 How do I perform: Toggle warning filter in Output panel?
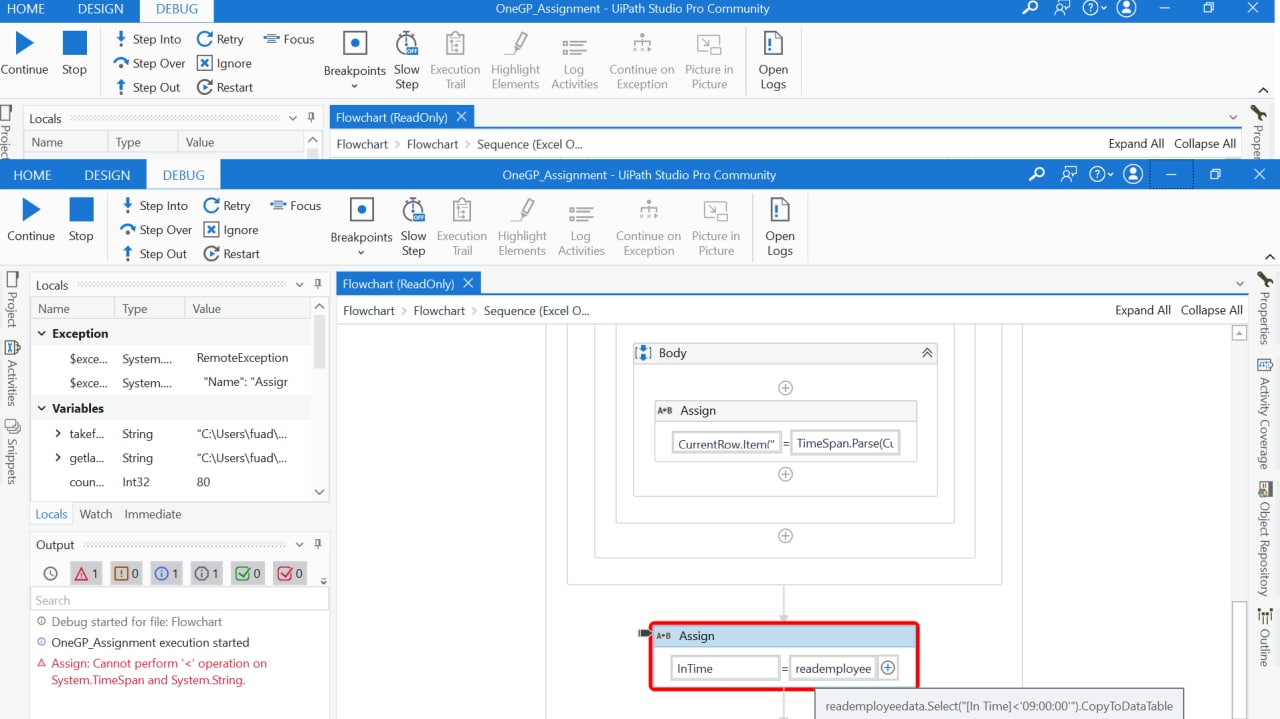pos(126,574)
